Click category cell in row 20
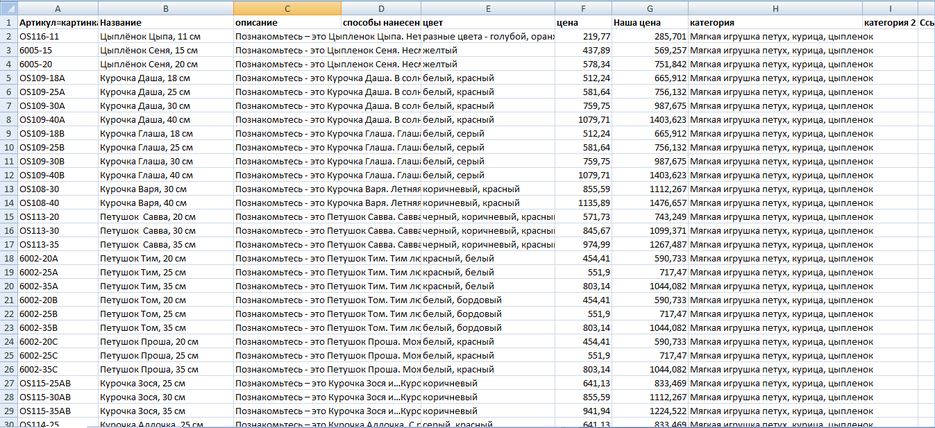The height and width of the screenshot is (428, 935). [775, 286]
